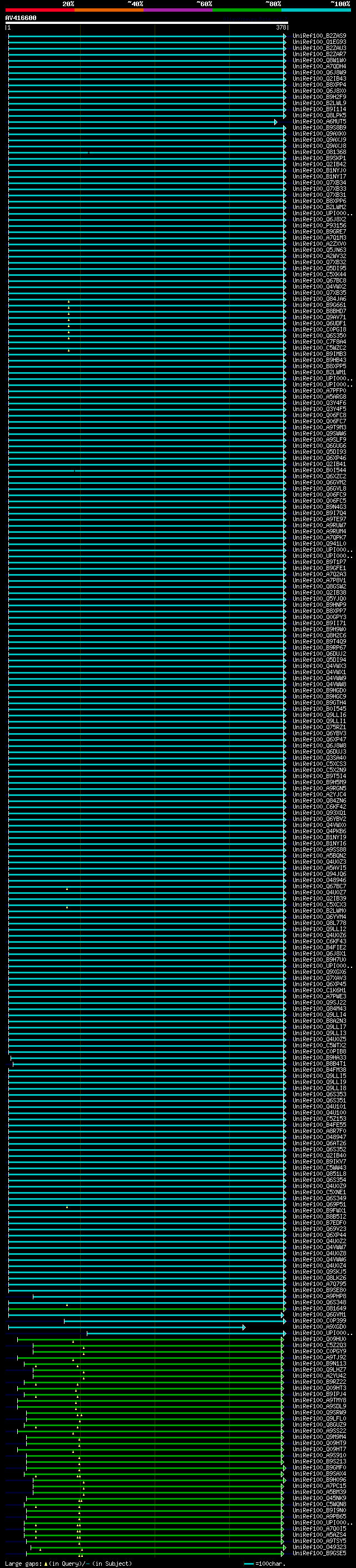Select the UniRef100_A2YU42 label
The height and width of the screenshot is (1568, 356).
[x=319, y=1375]
